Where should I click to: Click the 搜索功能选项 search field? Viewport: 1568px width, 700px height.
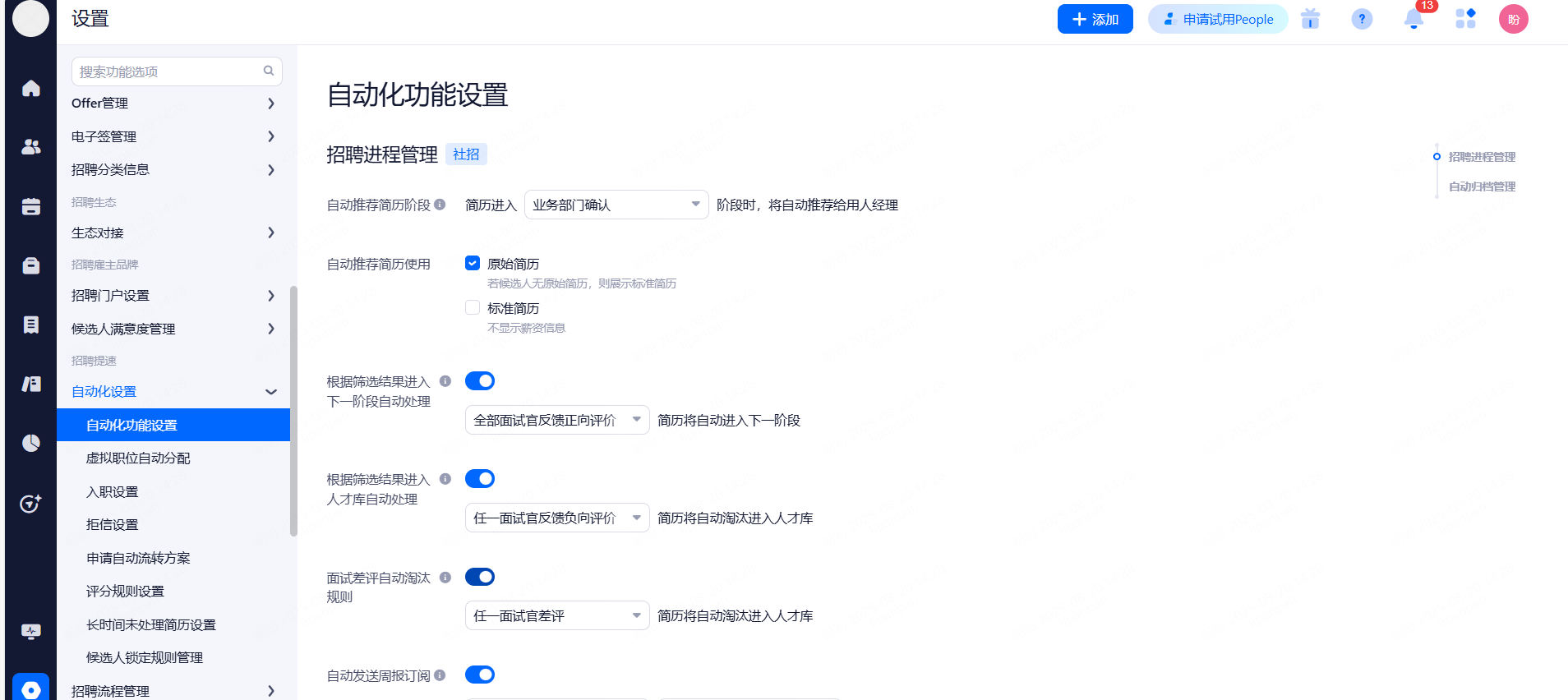[x=168, y=71]
